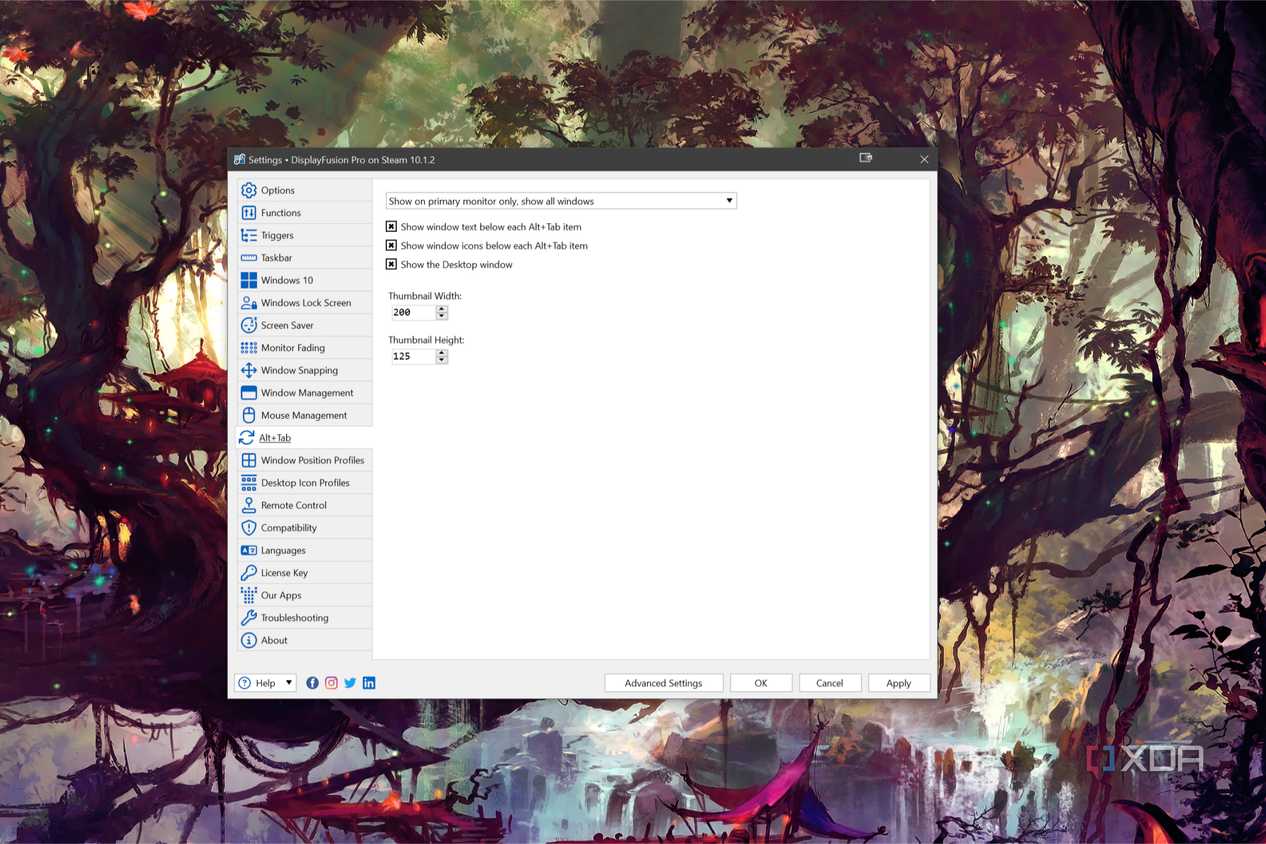The image size is (1266, 844).
Task: Click the Troubleshooting wrench icon
Action: tap(249, 618)
